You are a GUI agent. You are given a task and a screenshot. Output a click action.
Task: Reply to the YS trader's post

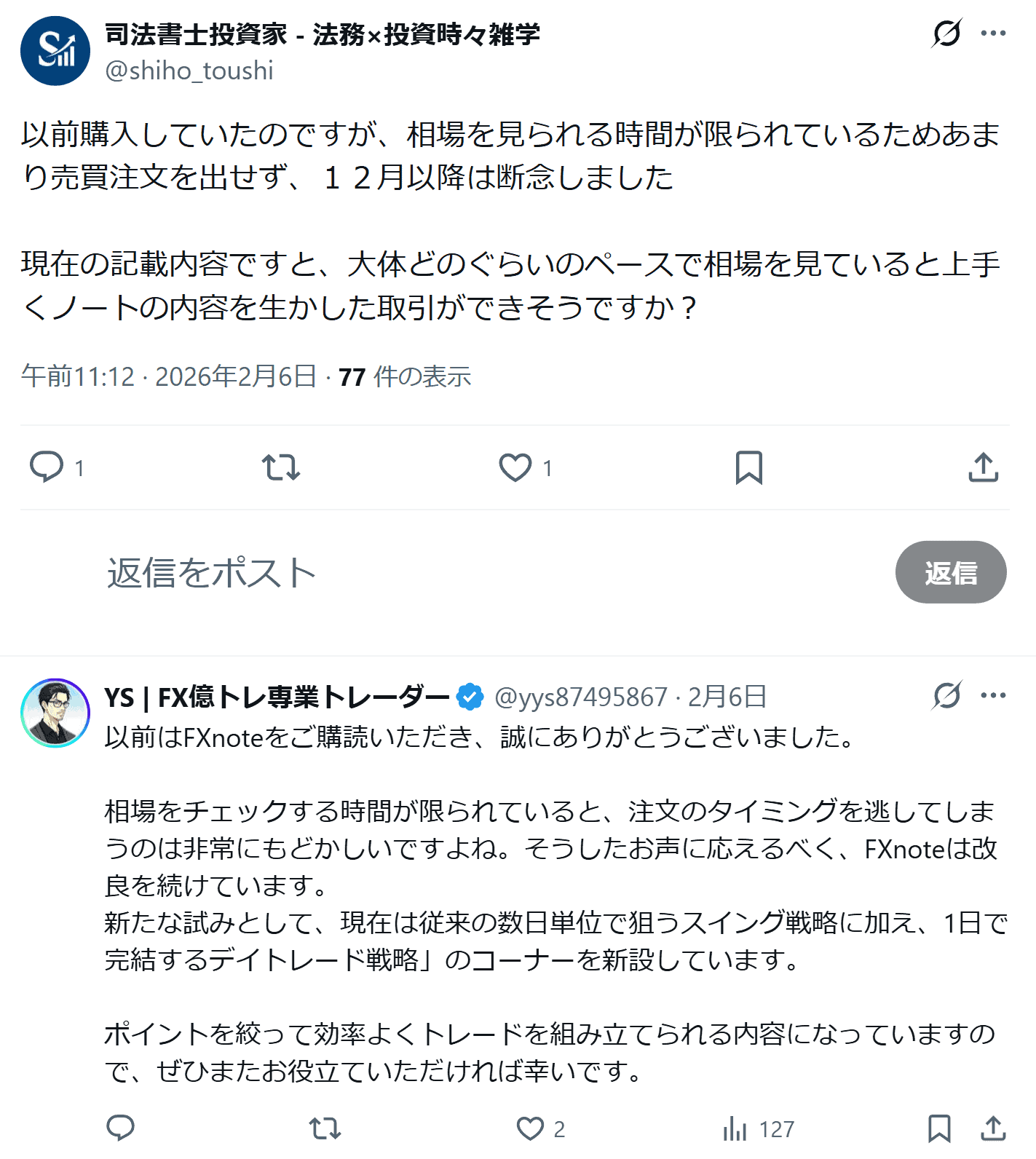pyautogui.click(x=121, y=1128)
